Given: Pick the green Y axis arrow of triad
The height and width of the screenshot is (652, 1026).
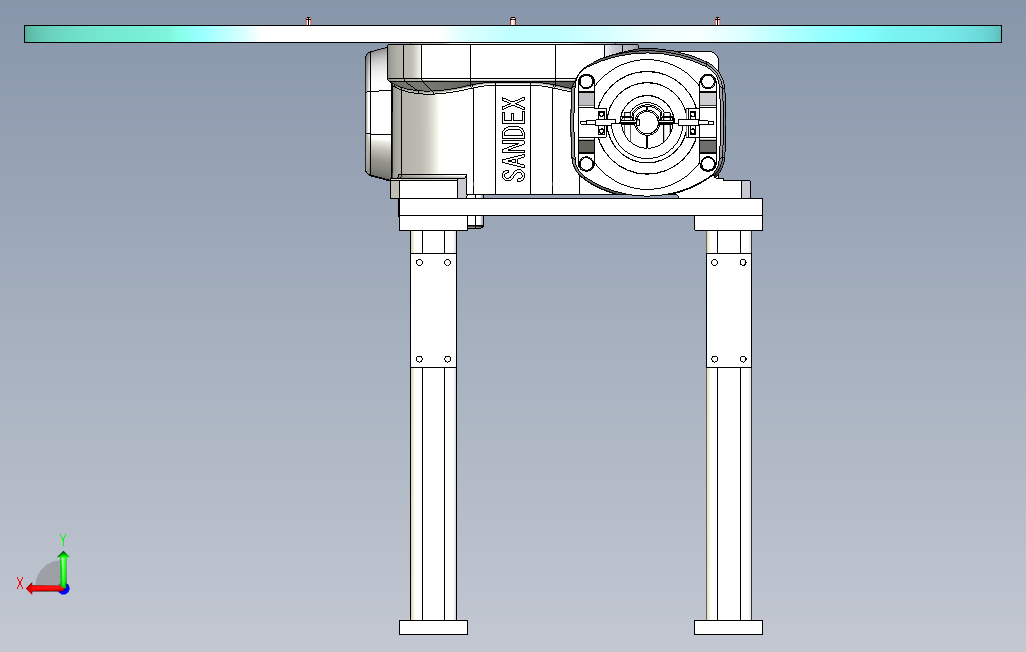Looking at the screenshot, I should tap(63, 568).
